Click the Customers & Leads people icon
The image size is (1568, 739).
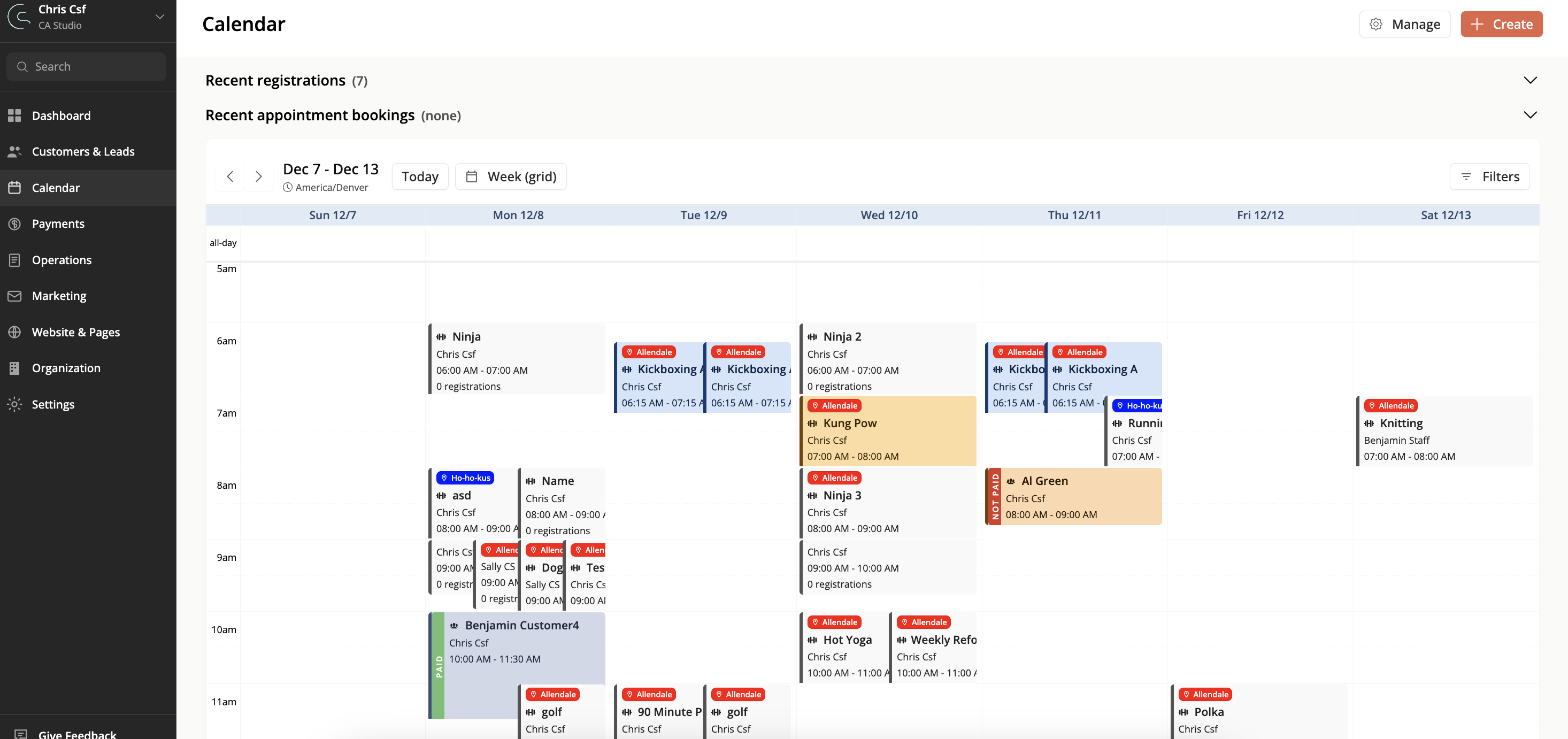pos(14,151)
